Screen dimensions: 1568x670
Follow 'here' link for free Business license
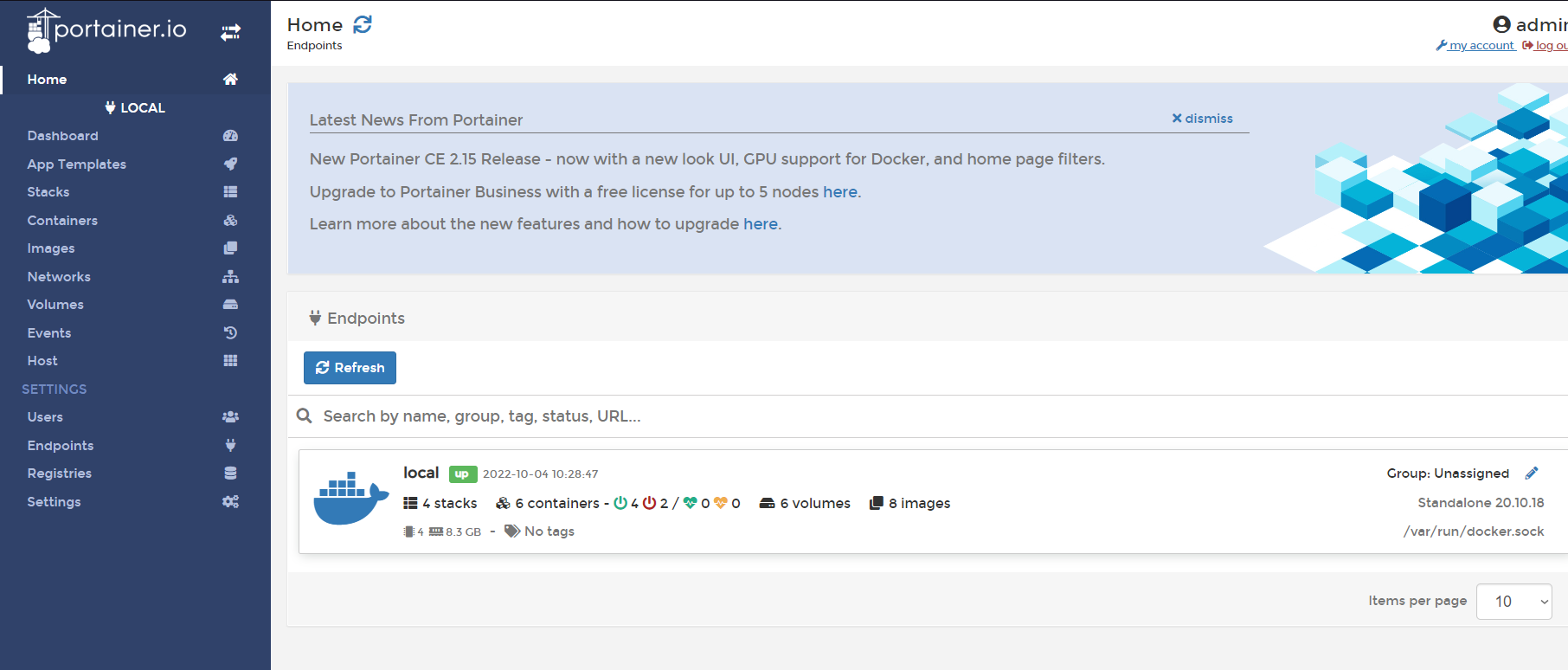[x=840, y=192]
